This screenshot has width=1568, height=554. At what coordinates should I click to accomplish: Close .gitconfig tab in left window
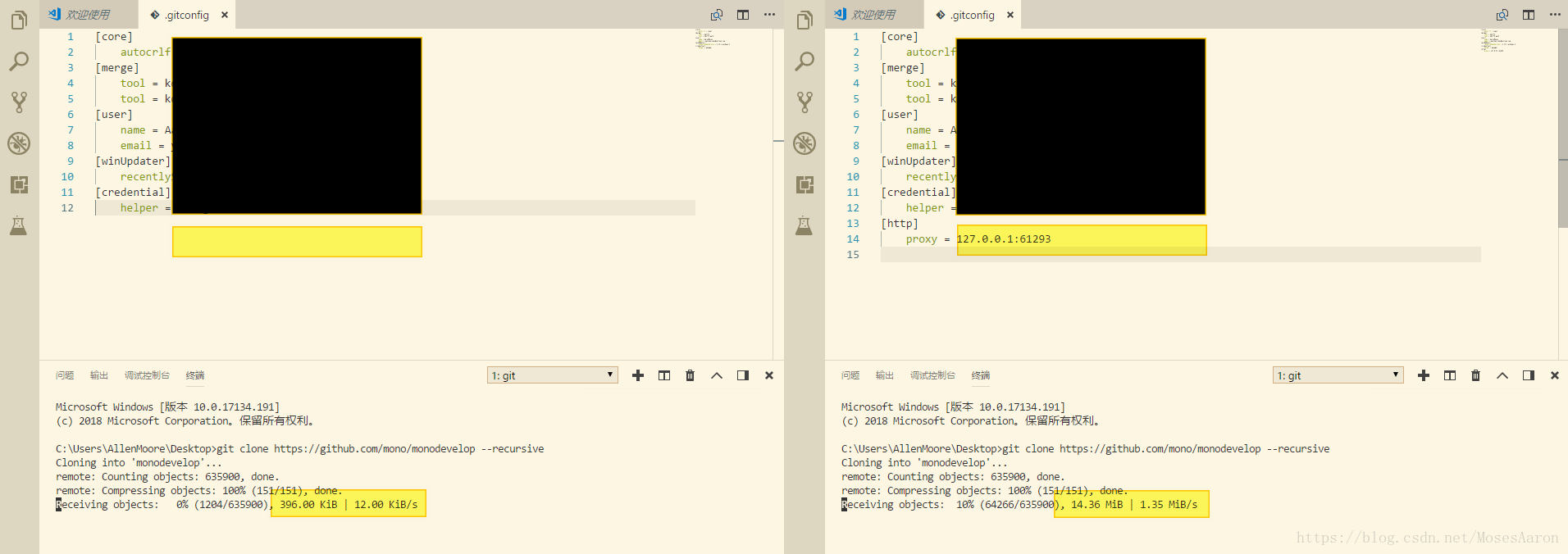(x=225, y=15)
